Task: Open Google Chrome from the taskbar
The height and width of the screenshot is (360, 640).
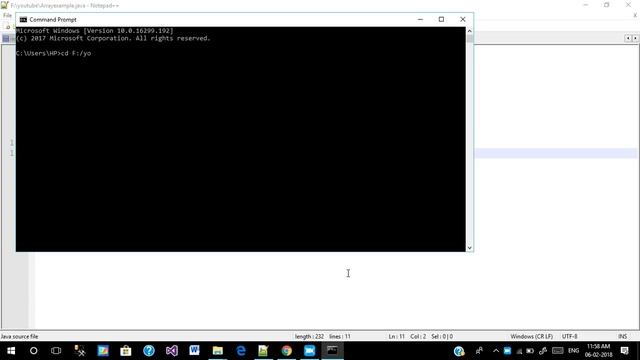Action: (287, 351)
